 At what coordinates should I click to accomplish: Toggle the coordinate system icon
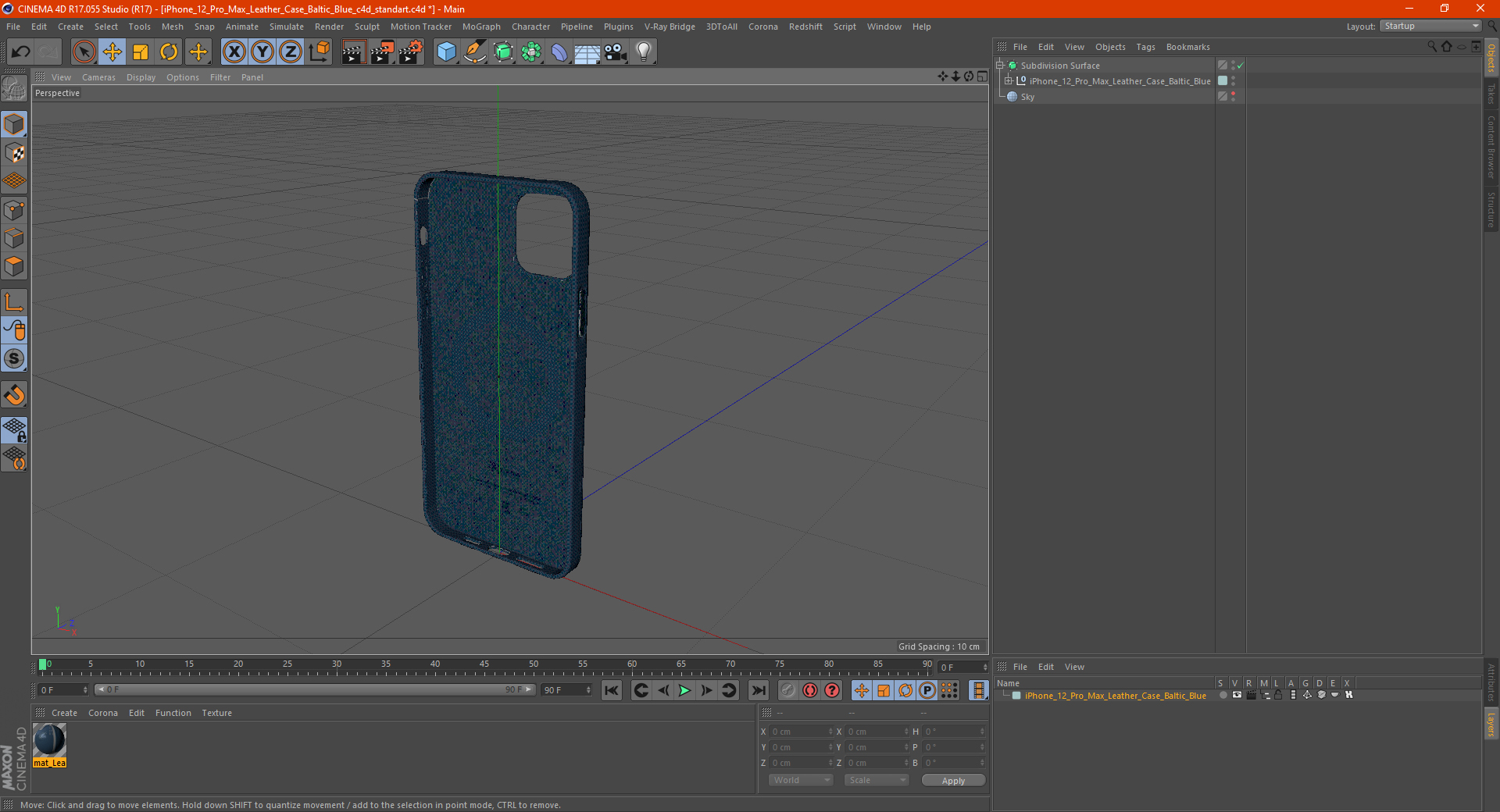point(320,52)
